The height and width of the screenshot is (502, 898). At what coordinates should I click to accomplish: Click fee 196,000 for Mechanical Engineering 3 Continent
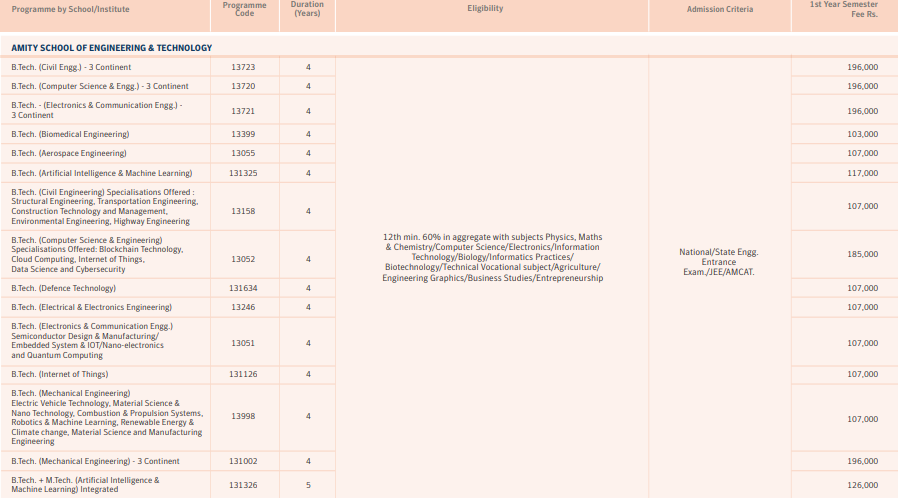862,461
